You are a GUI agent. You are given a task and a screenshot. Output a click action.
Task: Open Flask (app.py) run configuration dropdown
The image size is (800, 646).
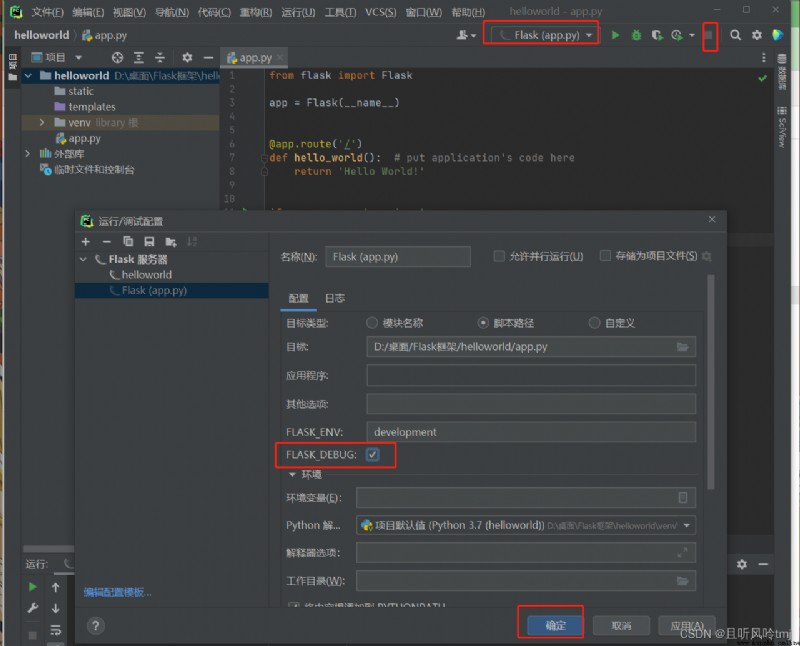pos(544,35)
